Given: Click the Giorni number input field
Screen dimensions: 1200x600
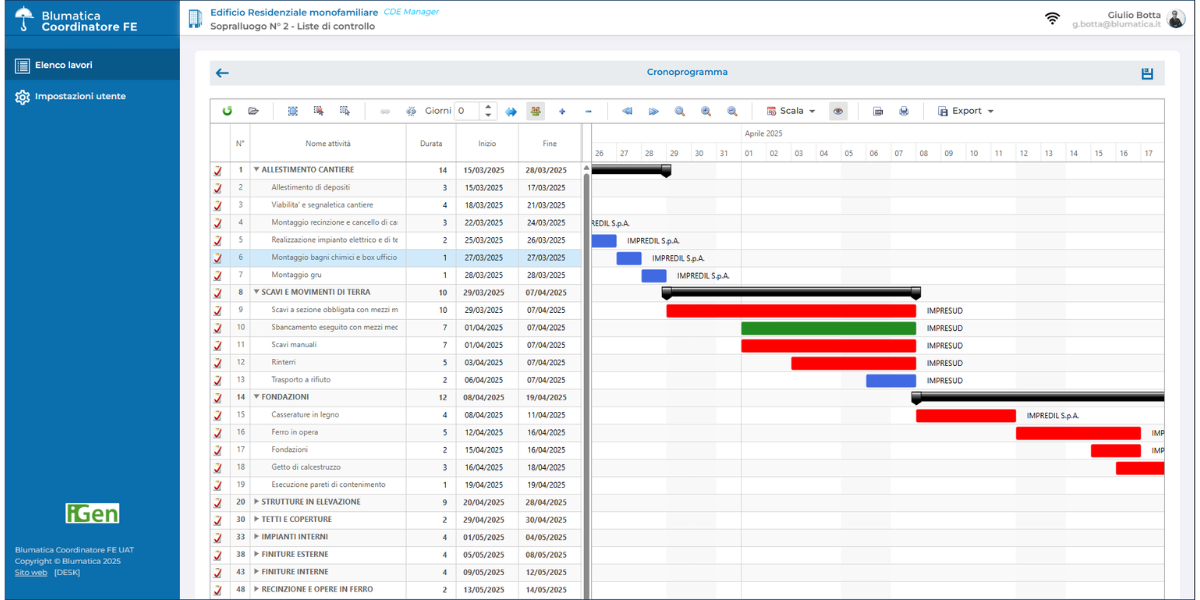Looking at the screenshot, I should [467, 111].
